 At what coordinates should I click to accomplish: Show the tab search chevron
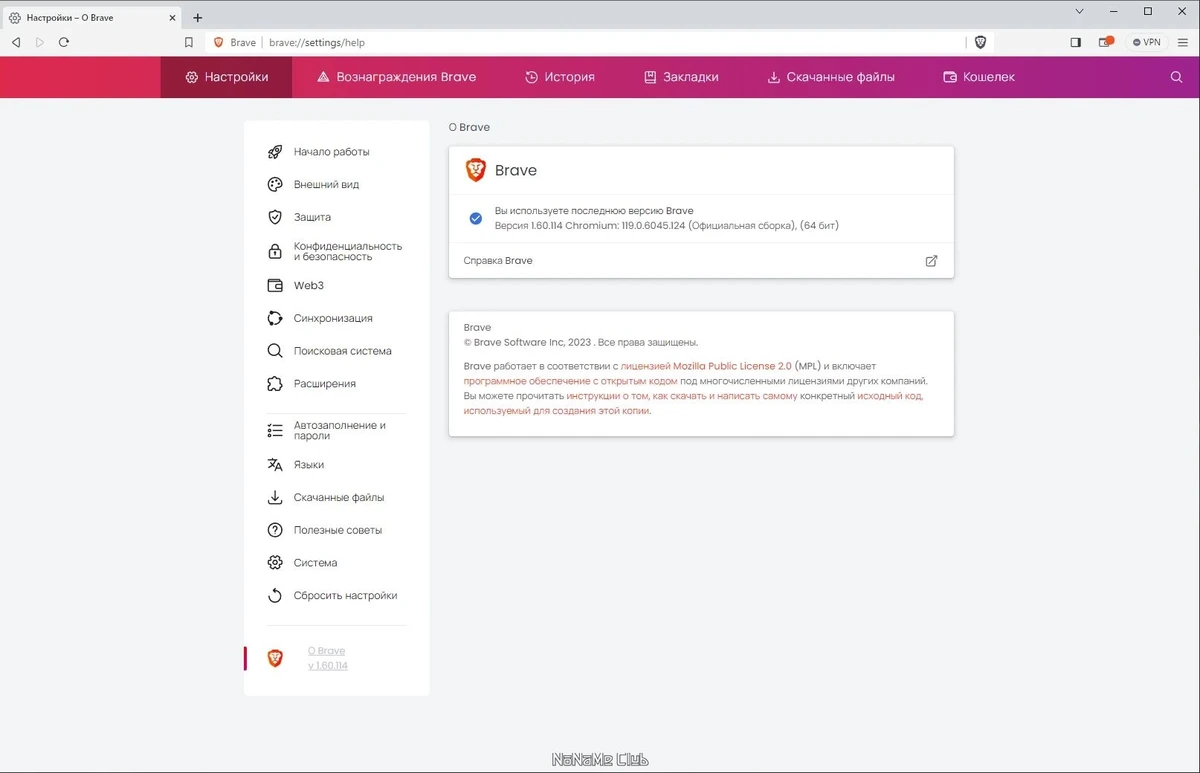(x=1080, y=12)
